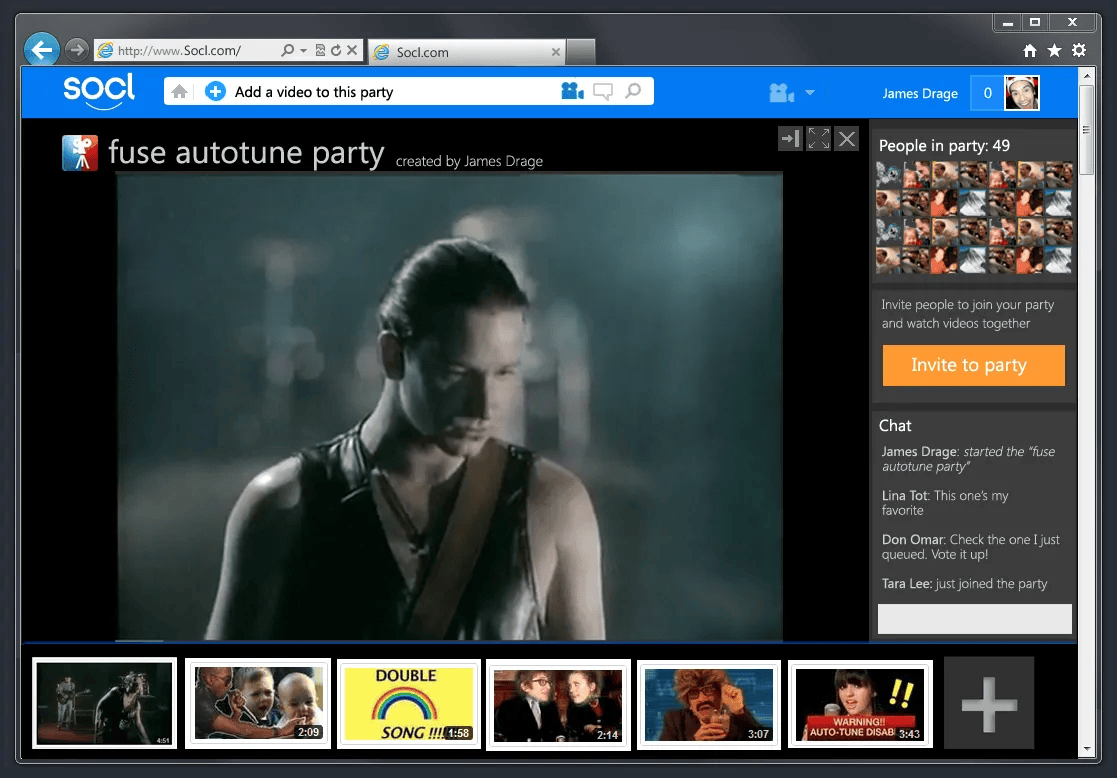The width and height of the screenshot is (1117, 778).
Task: Expand the party dropdown arrow in header
Action: point(810,93)
